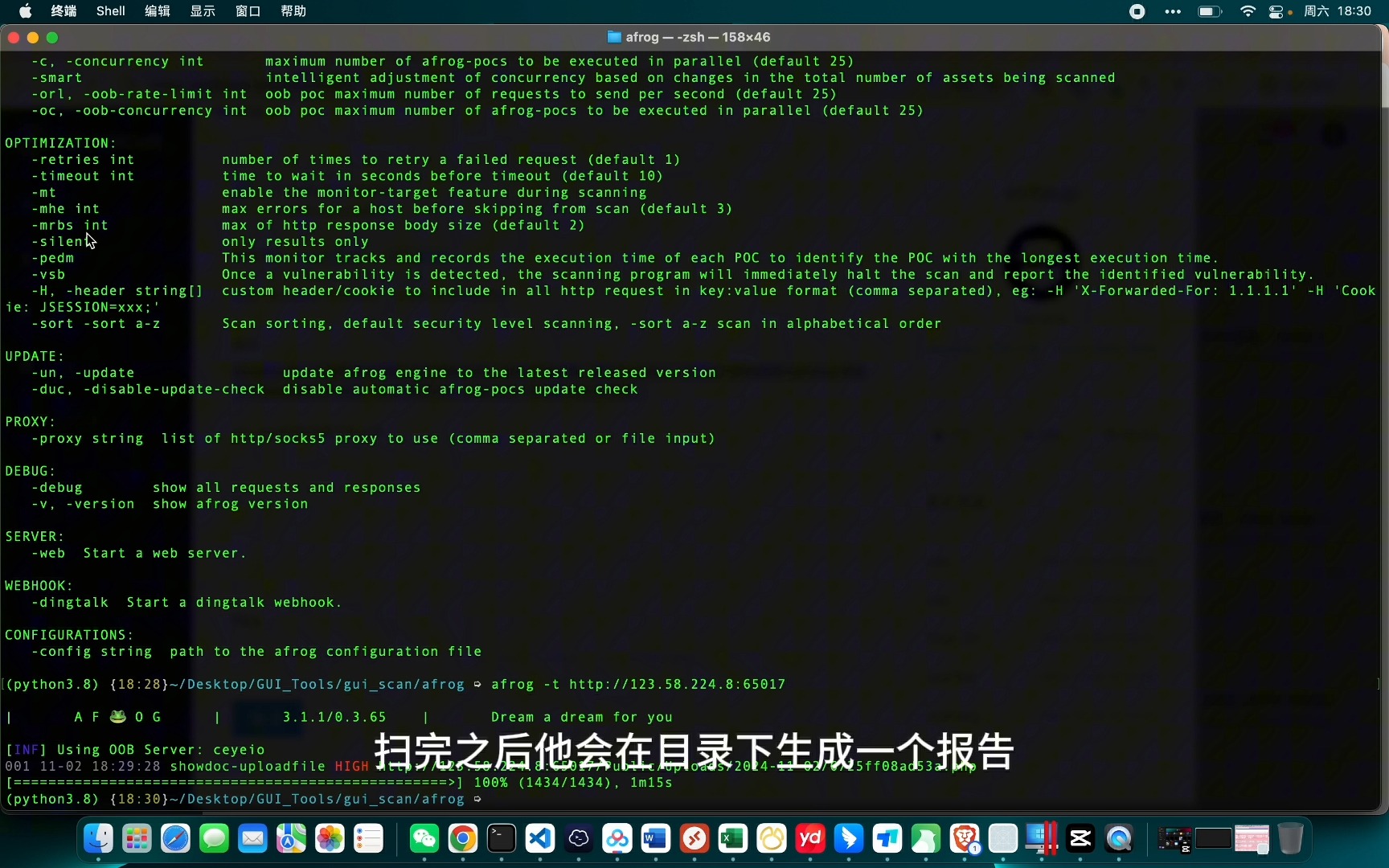
Task: Open the Trash in the Dock
Action: click(x=1290, y=839)
